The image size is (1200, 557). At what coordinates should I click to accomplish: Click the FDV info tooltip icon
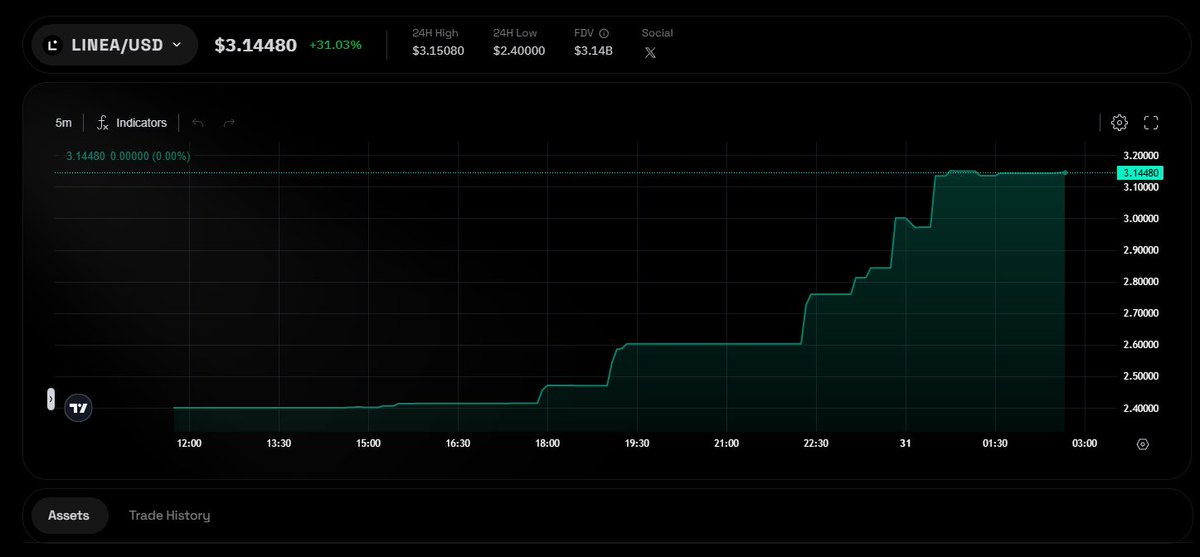(603, 33)
